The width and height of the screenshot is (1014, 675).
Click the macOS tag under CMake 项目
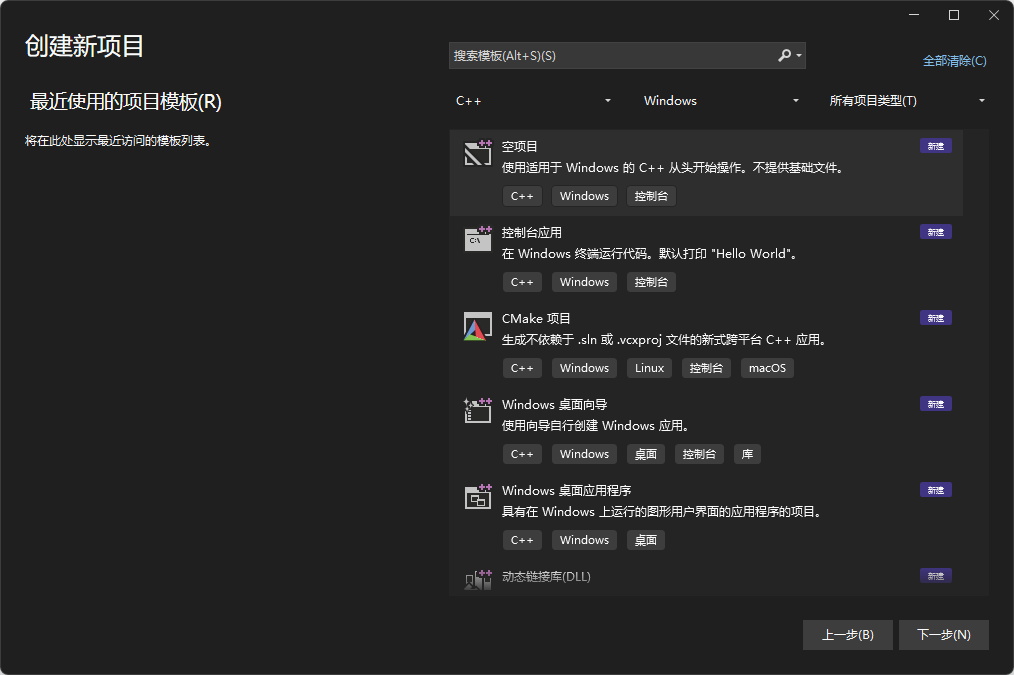click(767, 368)
